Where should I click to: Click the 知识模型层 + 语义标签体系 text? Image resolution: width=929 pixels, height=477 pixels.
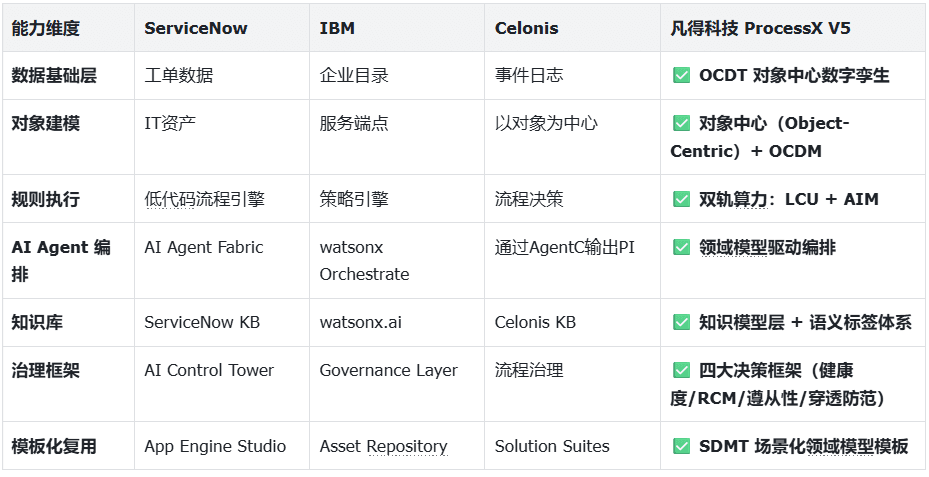pos(805,322)
